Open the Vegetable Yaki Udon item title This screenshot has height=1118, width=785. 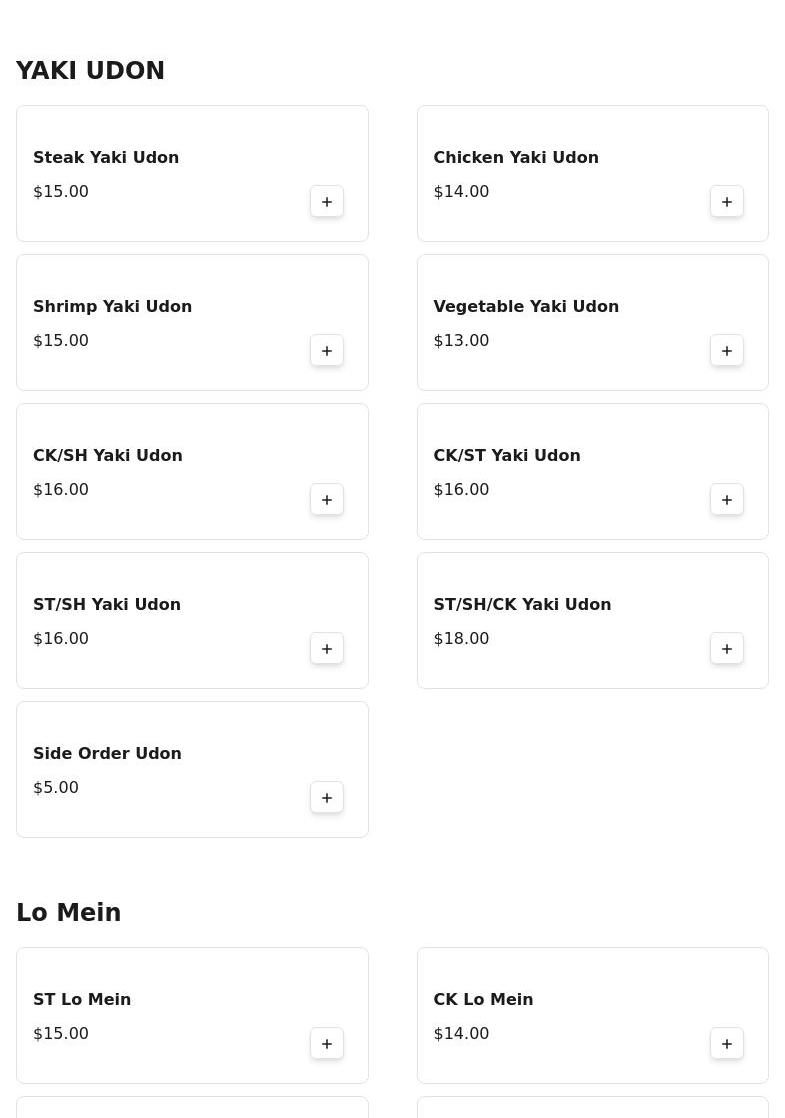tap(526, 307)
